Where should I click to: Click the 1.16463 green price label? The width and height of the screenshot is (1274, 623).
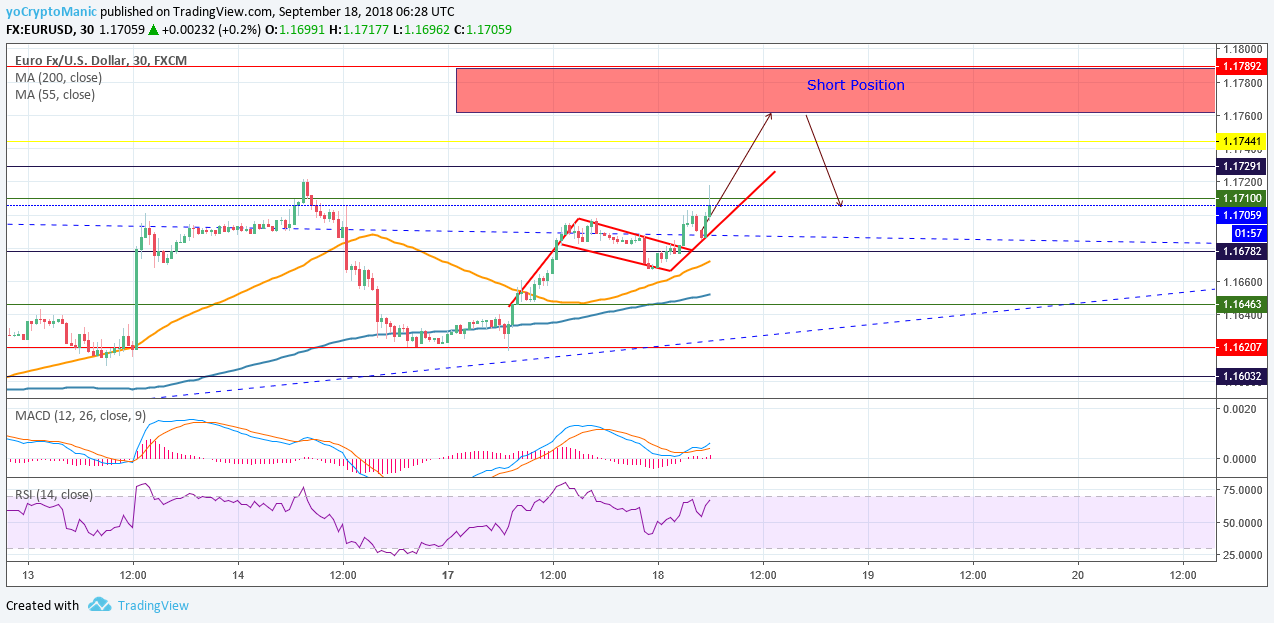tap(1240, 303)
